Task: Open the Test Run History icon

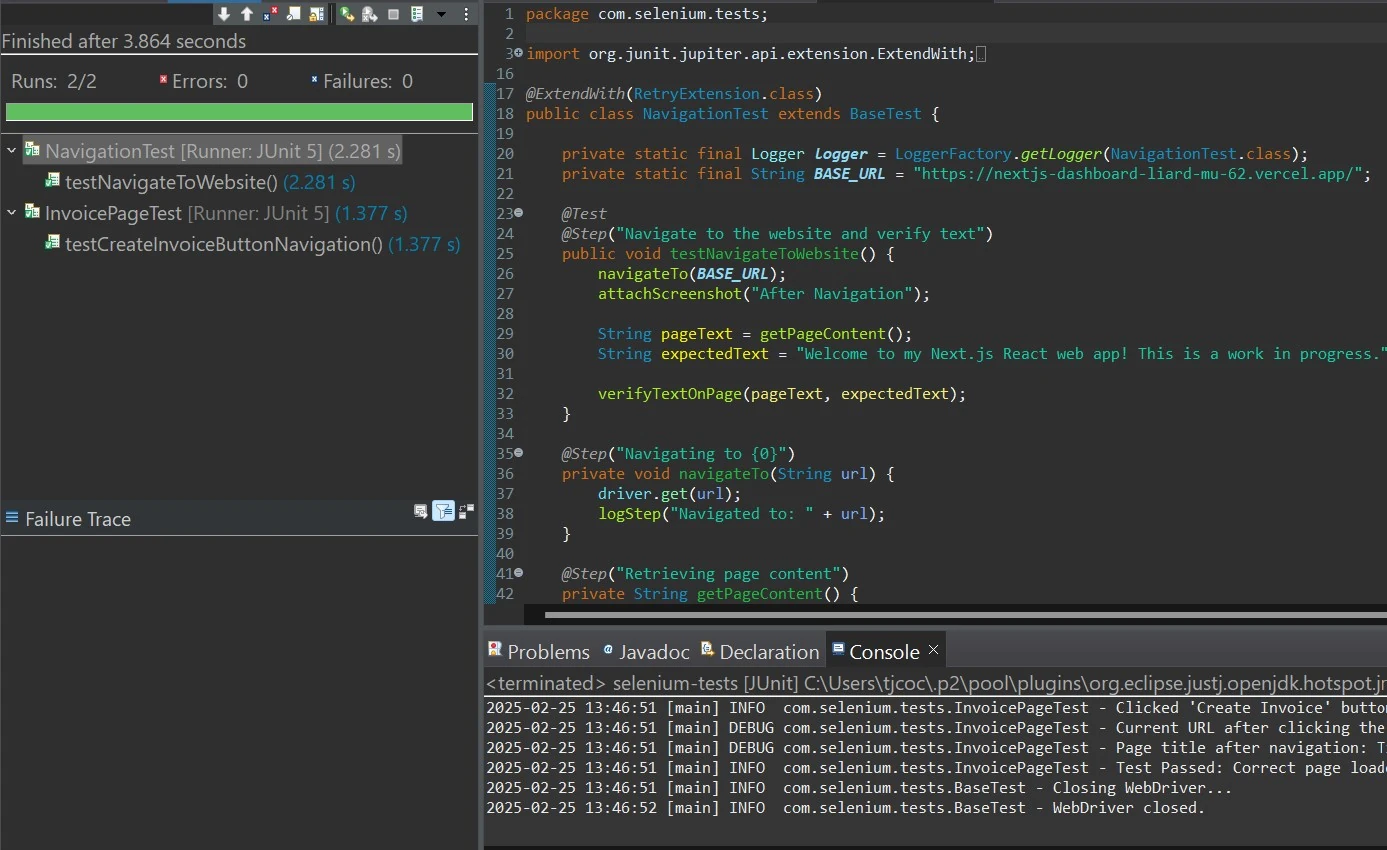Action: pos(417,14)
